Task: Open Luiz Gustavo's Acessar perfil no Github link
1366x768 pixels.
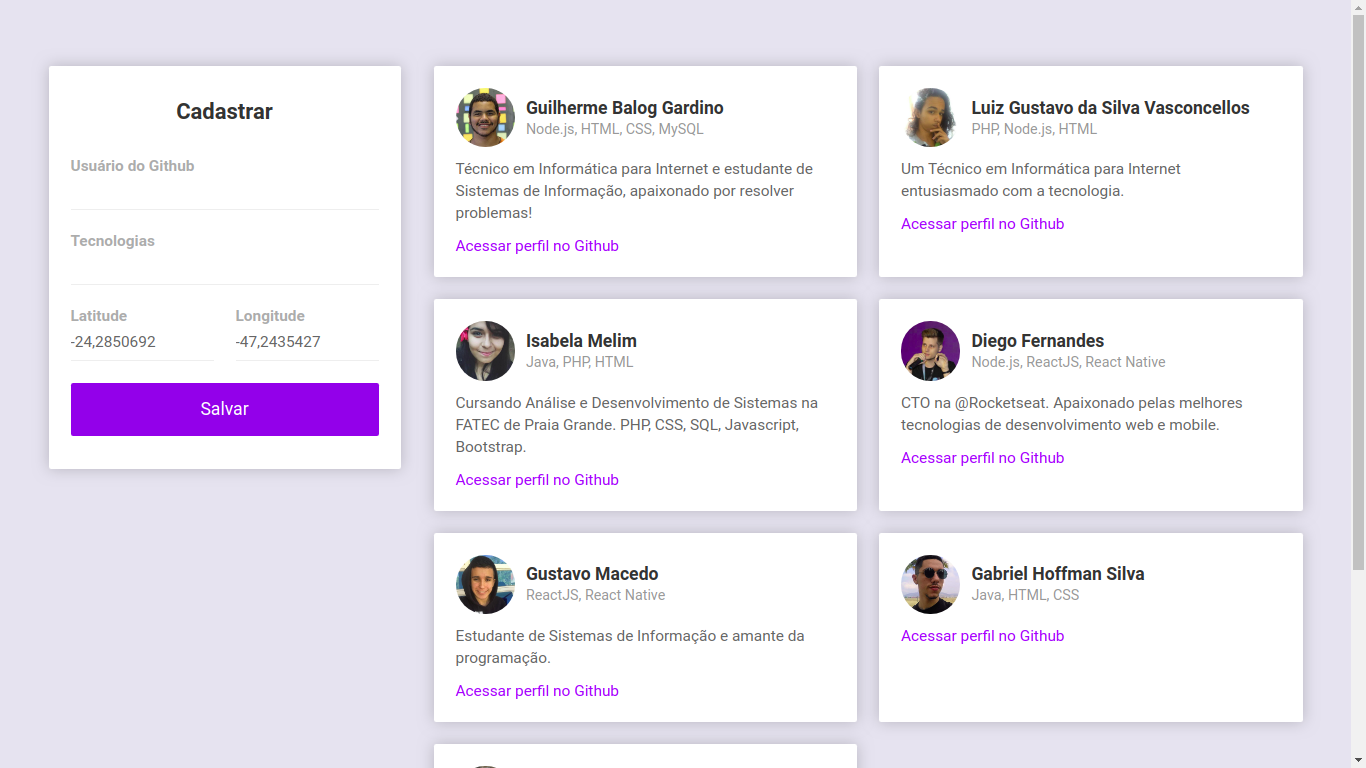Action: click(982, 224)
